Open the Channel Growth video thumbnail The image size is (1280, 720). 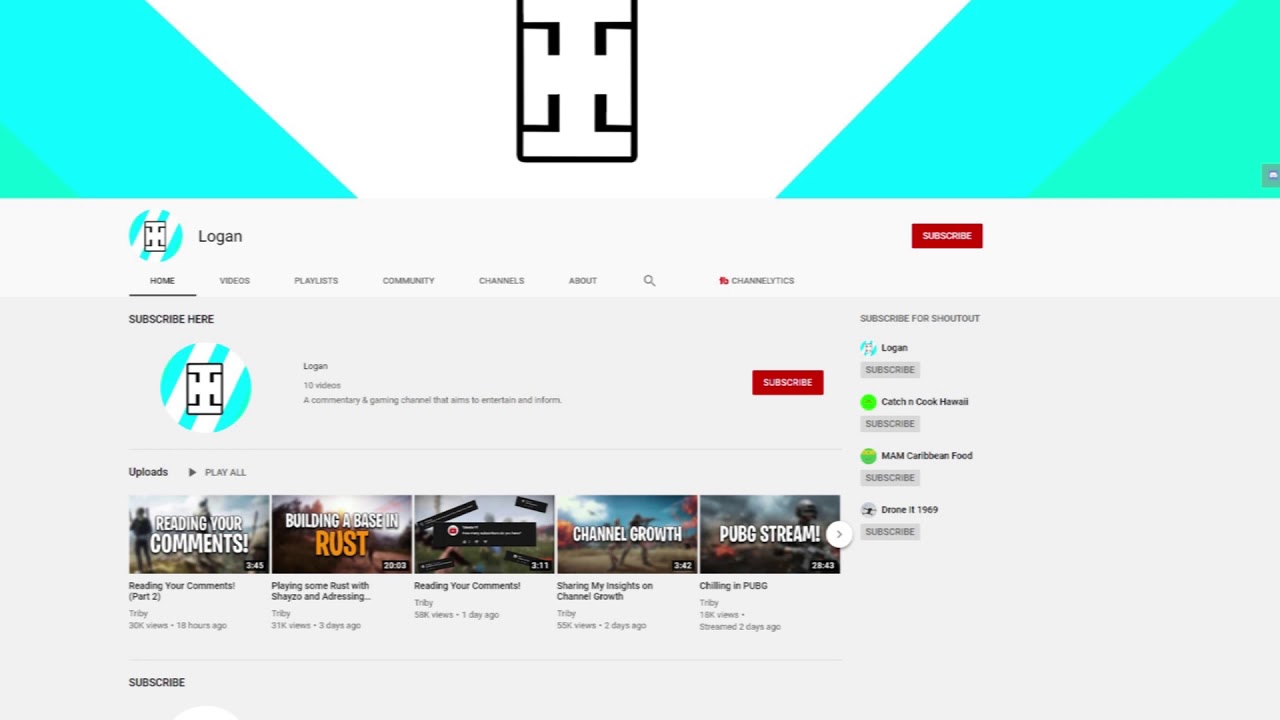[x=627, y=534]
